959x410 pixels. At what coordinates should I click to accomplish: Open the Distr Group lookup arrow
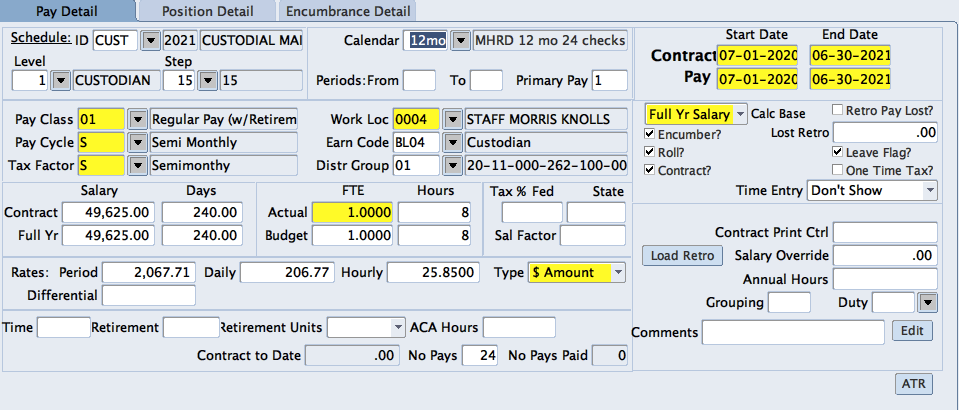(452, 165)
